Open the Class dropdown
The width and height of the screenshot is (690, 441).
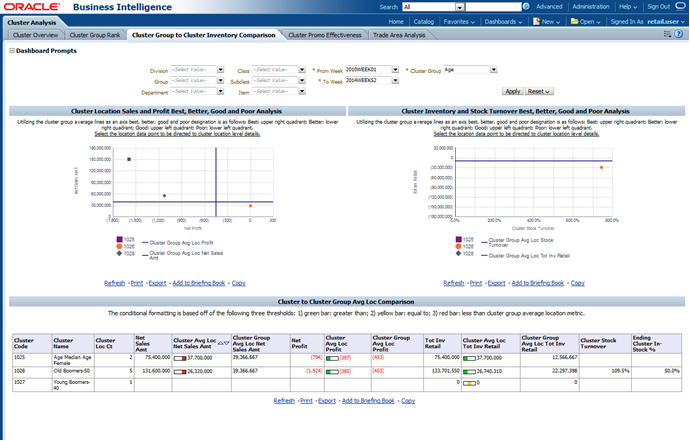pyautogui.click(x=301, y=70)
